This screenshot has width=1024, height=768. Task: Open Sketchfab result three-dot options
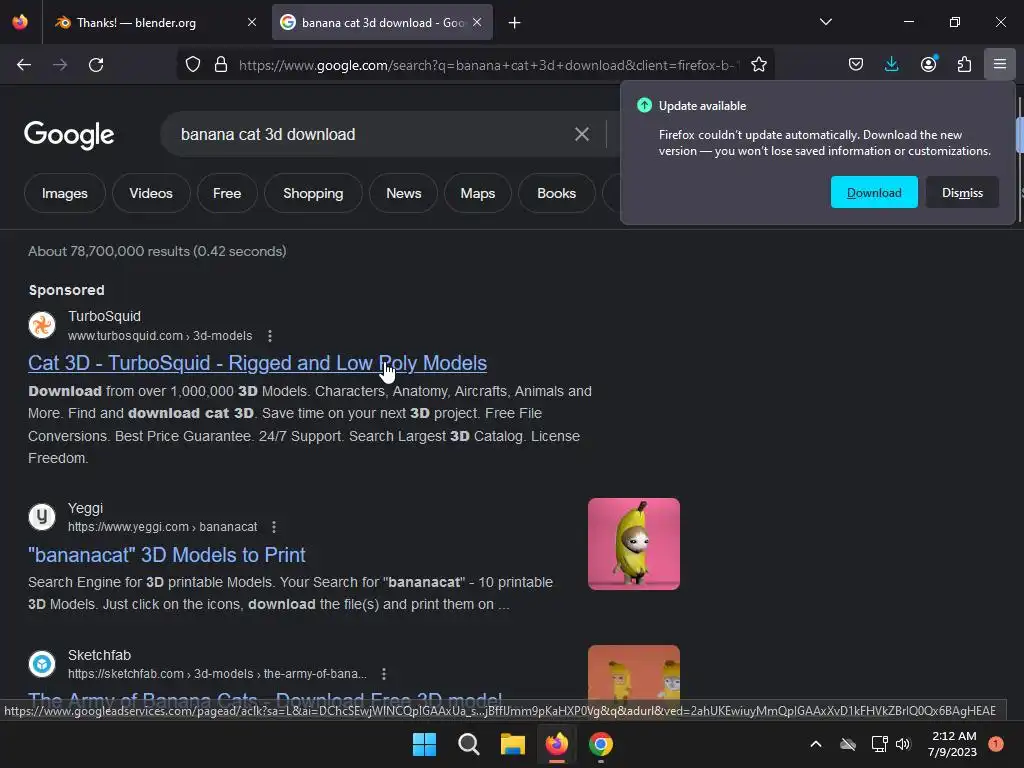click(x=383, y=674)
